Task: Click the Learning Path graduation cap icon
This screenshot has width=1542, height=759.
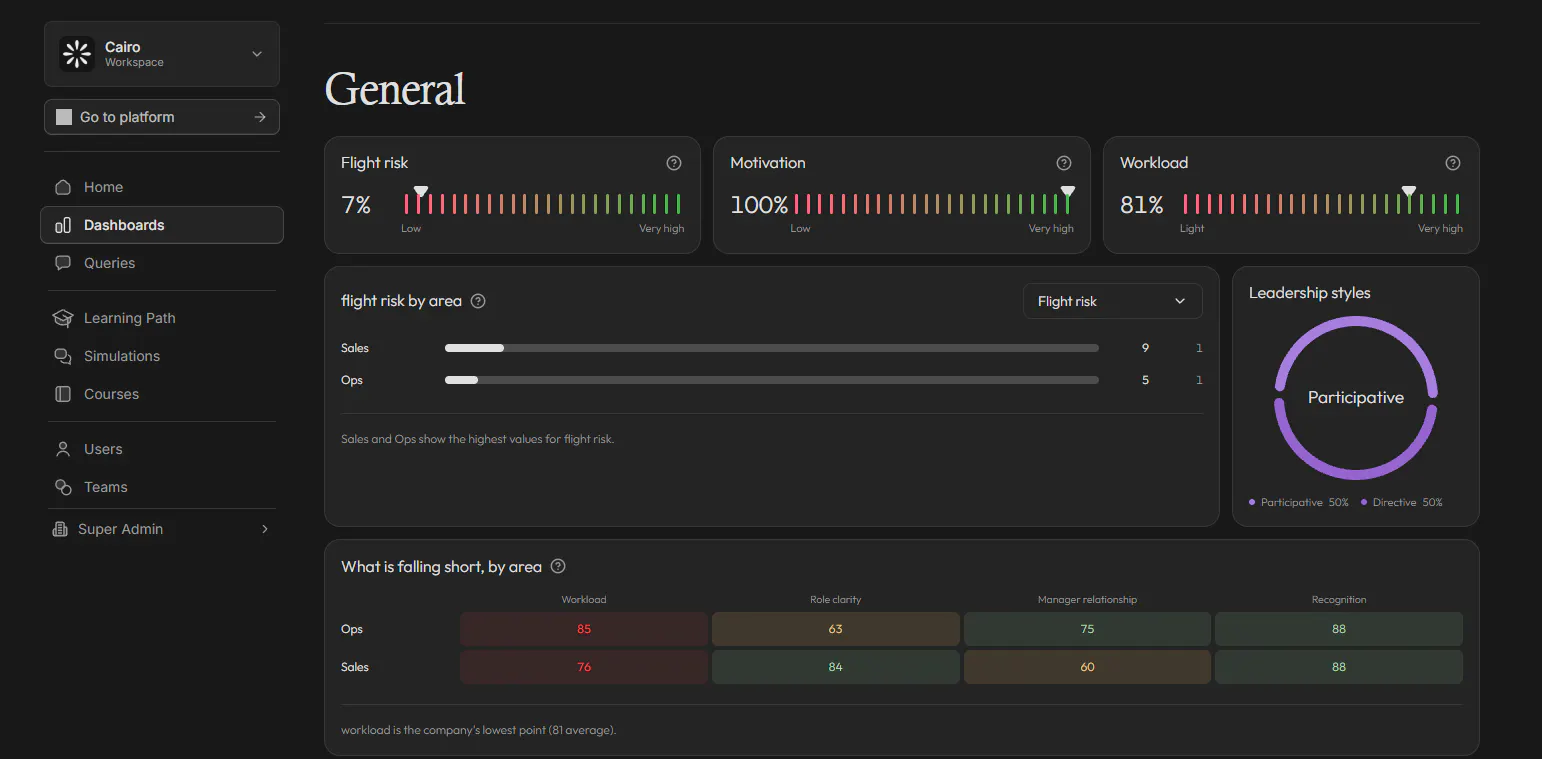Action: 63,318
